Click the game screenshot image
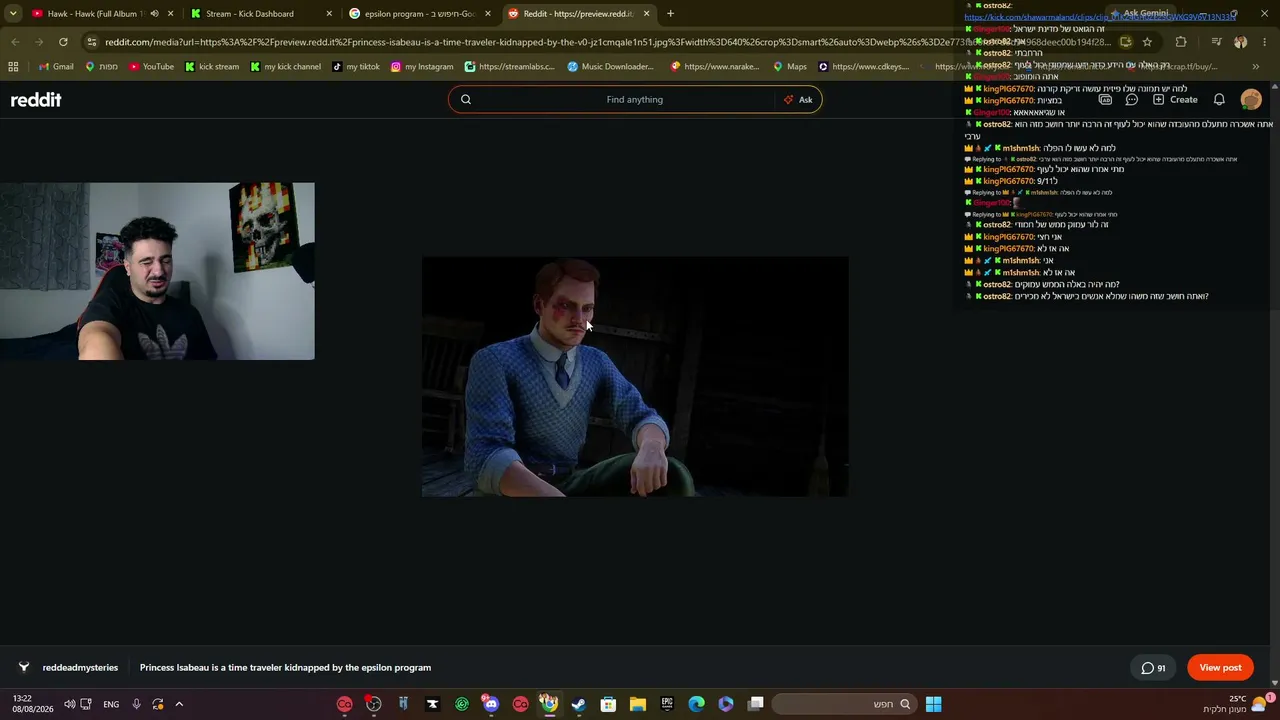The height and width of the screenshot is (720, 1280). (635, 377)
